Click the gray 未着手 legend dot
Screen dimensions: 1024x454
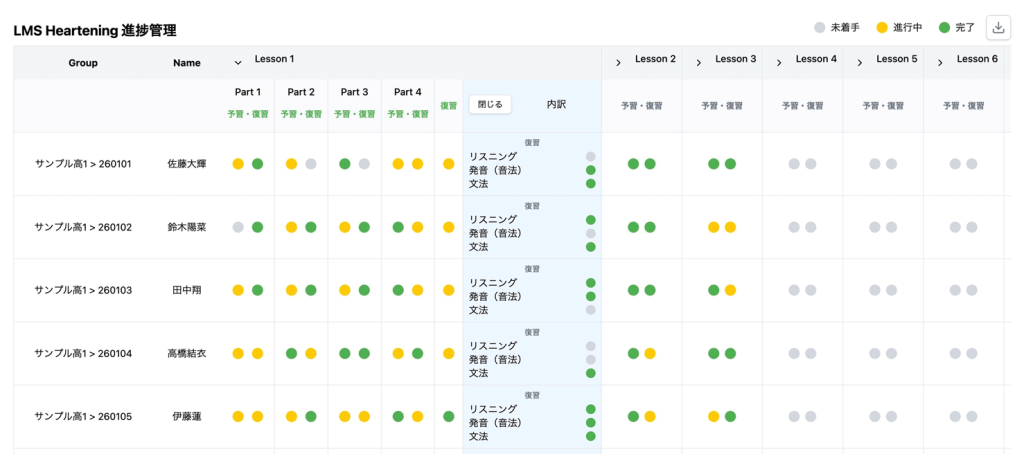coord(820,28)
